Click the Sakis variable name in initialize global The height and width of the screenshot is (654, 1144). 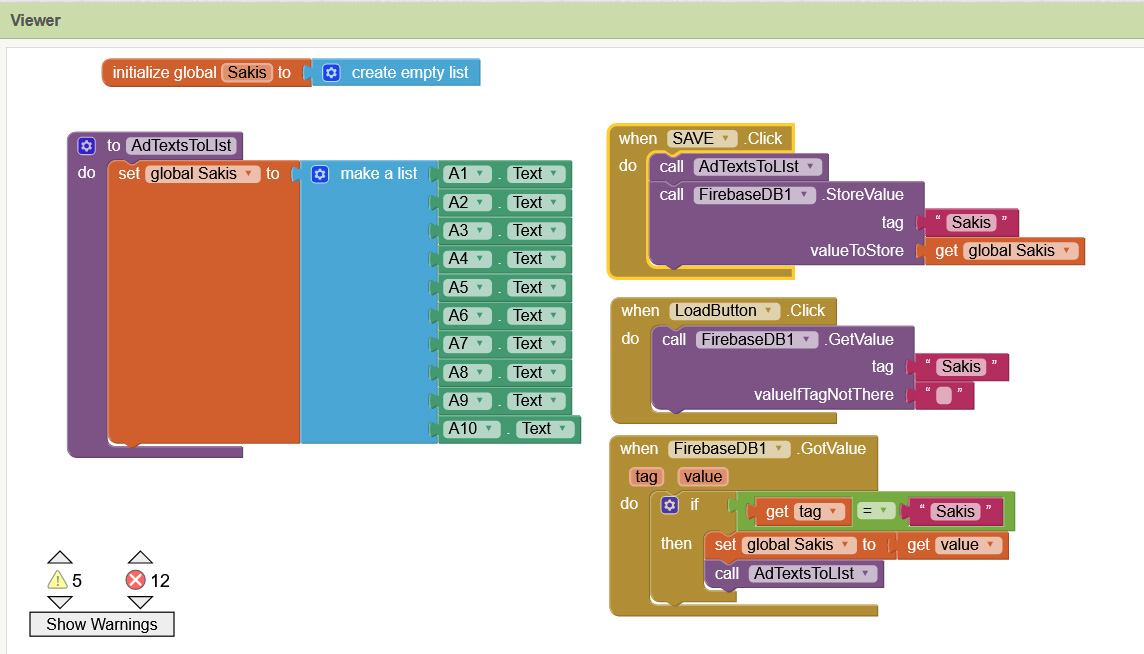click(247, 73)
